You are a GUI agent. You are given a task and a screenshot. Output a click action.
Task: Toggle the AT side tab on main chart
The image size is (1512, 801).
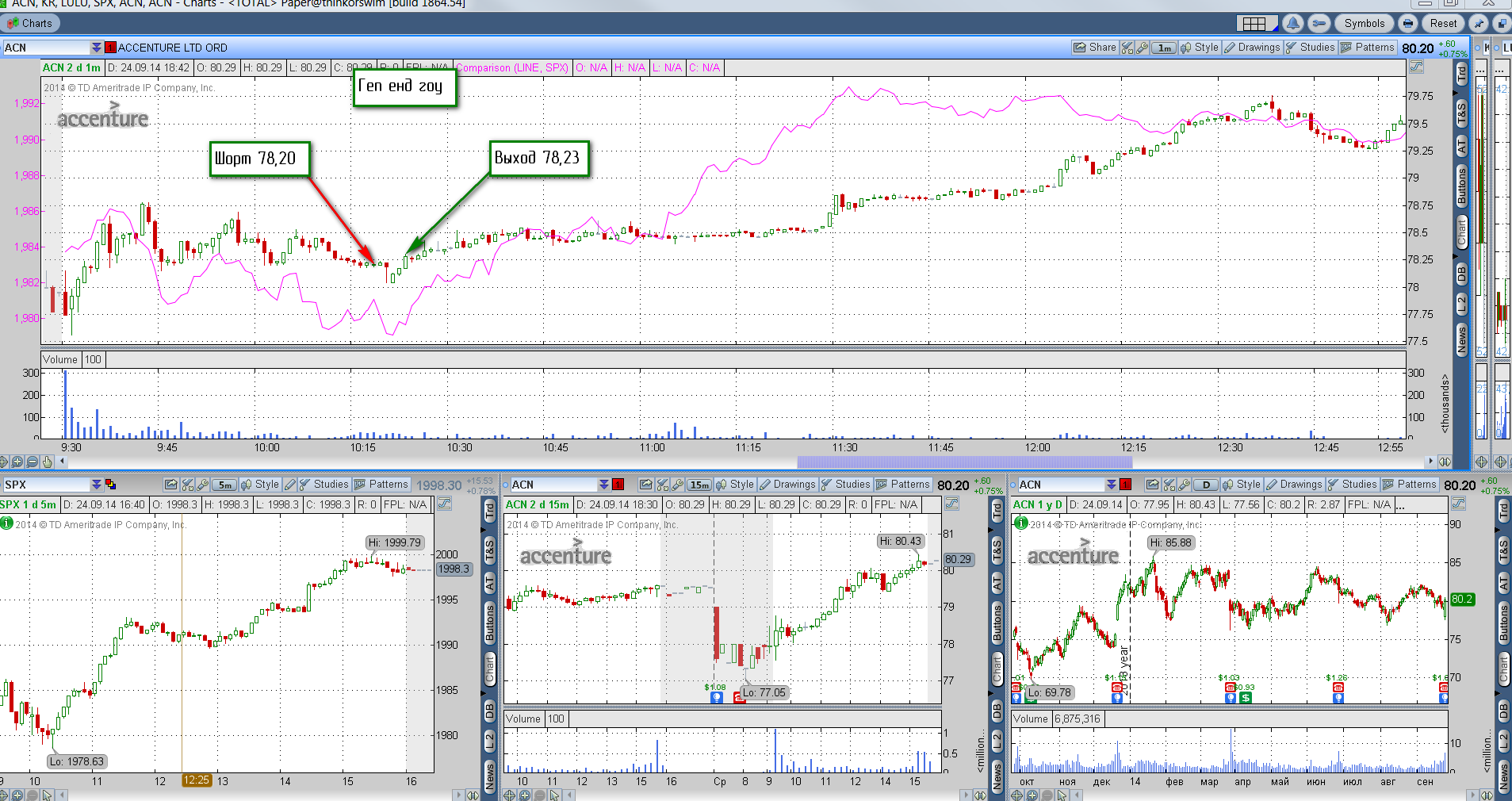tap(1462, 146)
